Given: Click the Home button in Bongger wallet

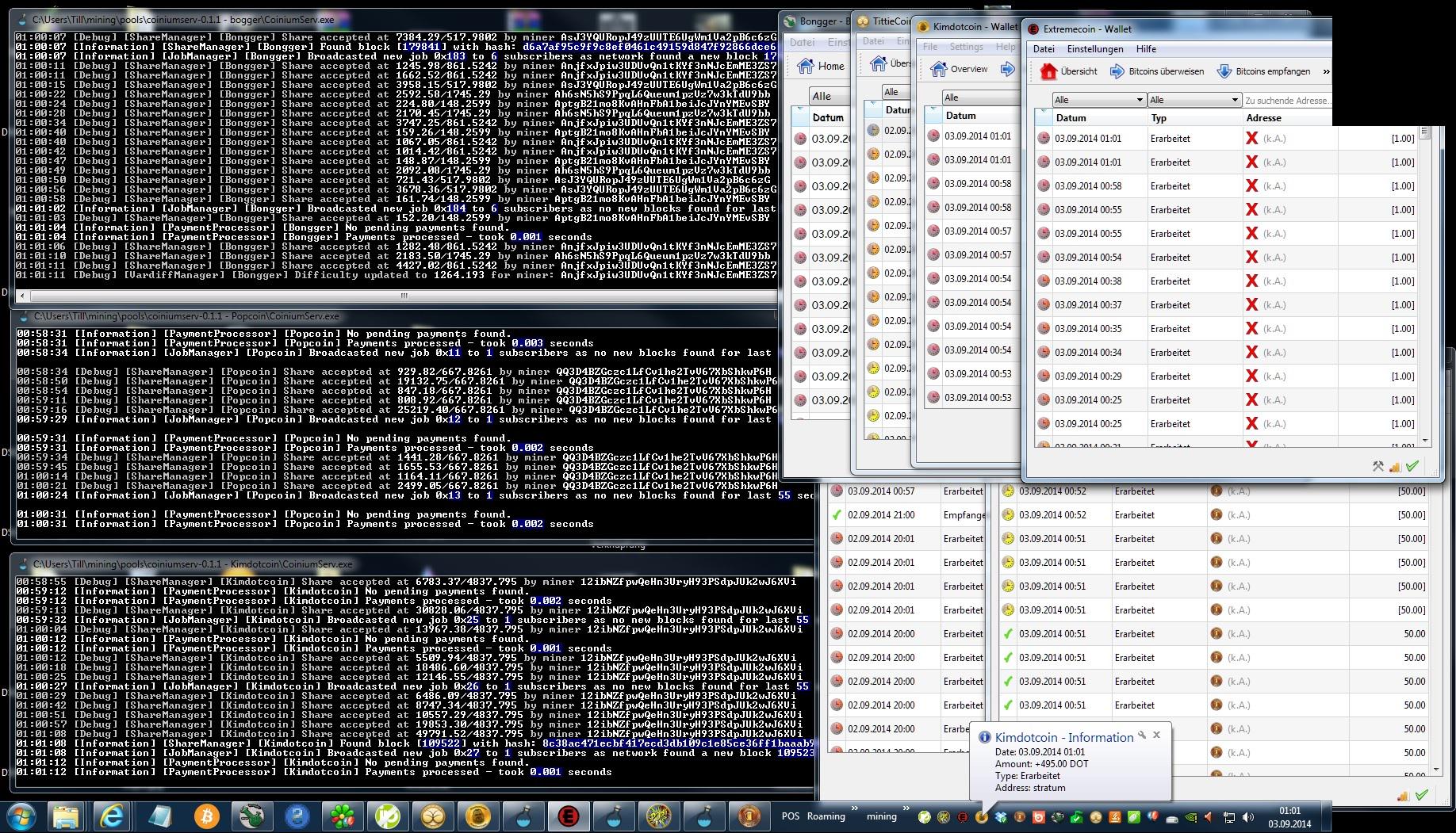Looking at the screenshot, I should (x=822, y=66).
